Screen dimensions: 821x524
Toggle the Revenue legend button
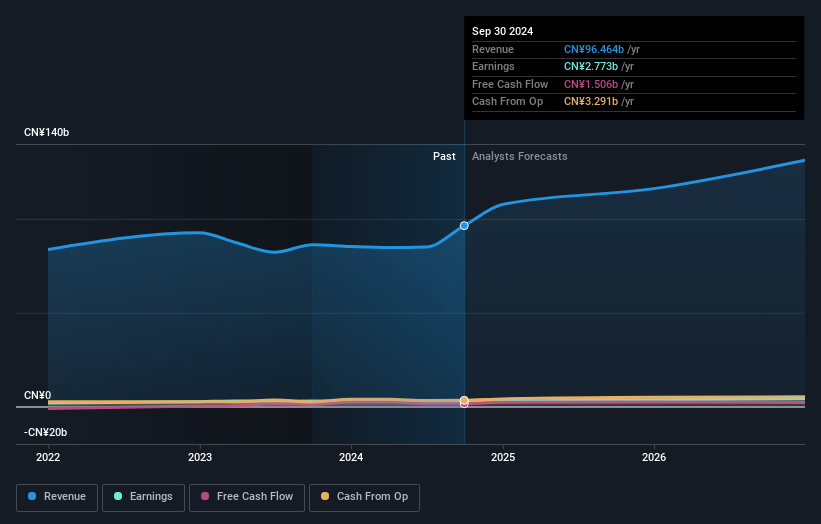[57, 497]
